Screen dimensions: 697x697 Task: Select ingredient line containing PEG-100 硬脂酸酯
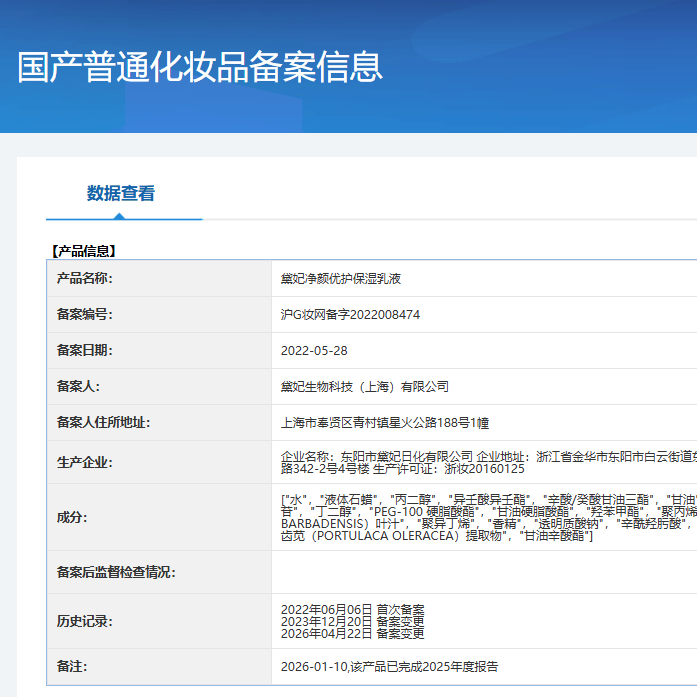489,512
